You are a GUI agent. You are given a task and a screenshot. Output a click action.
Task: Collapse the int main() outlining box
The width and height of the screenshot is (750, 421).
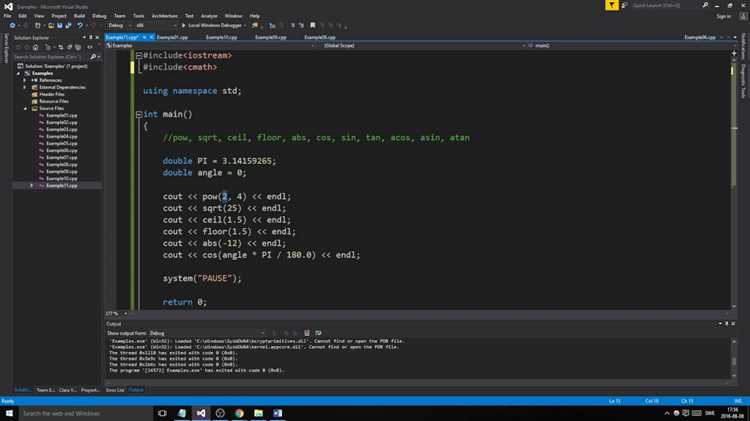tap(139, 114)
